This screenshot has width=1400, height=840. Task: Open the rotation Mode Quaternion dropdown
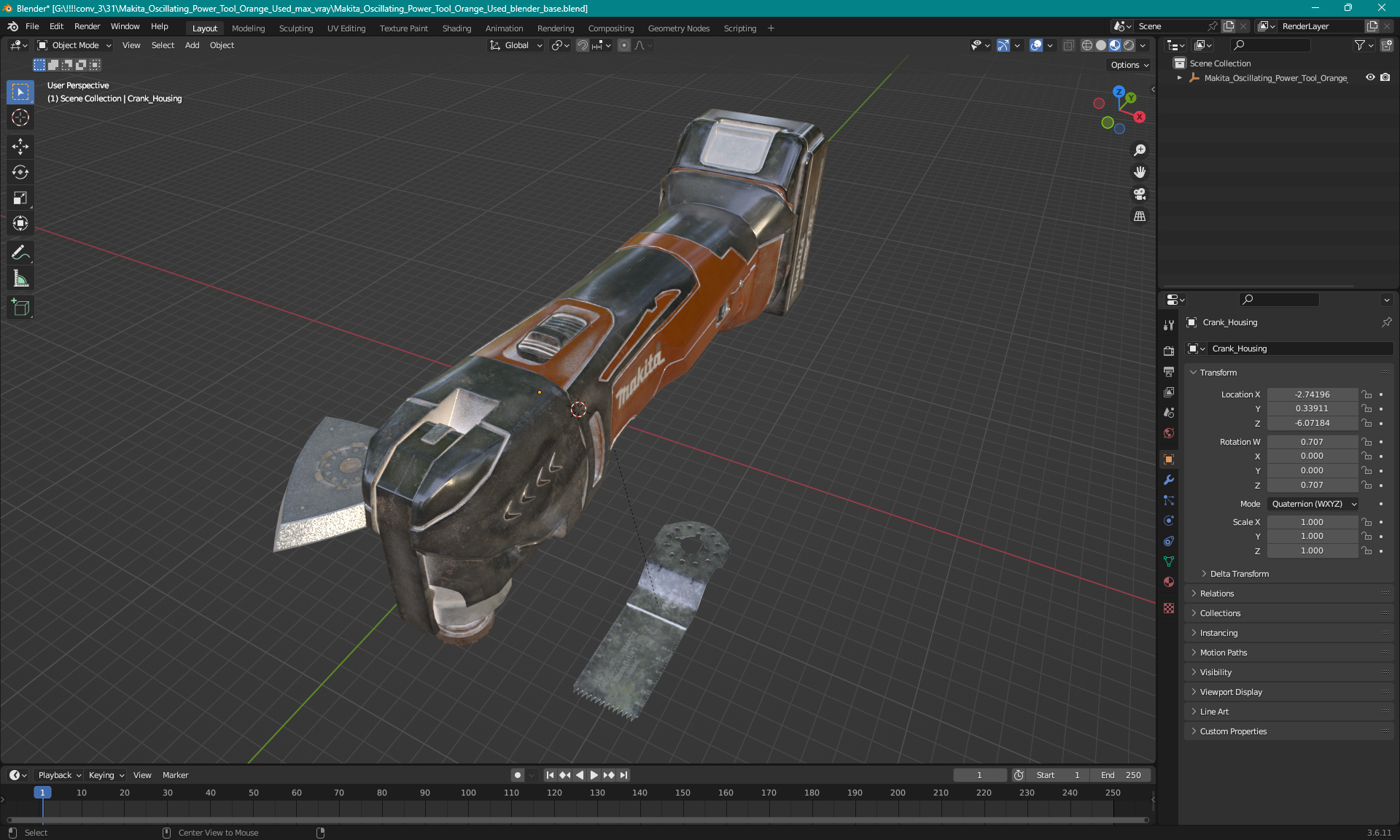click(x=1313, y=504)
